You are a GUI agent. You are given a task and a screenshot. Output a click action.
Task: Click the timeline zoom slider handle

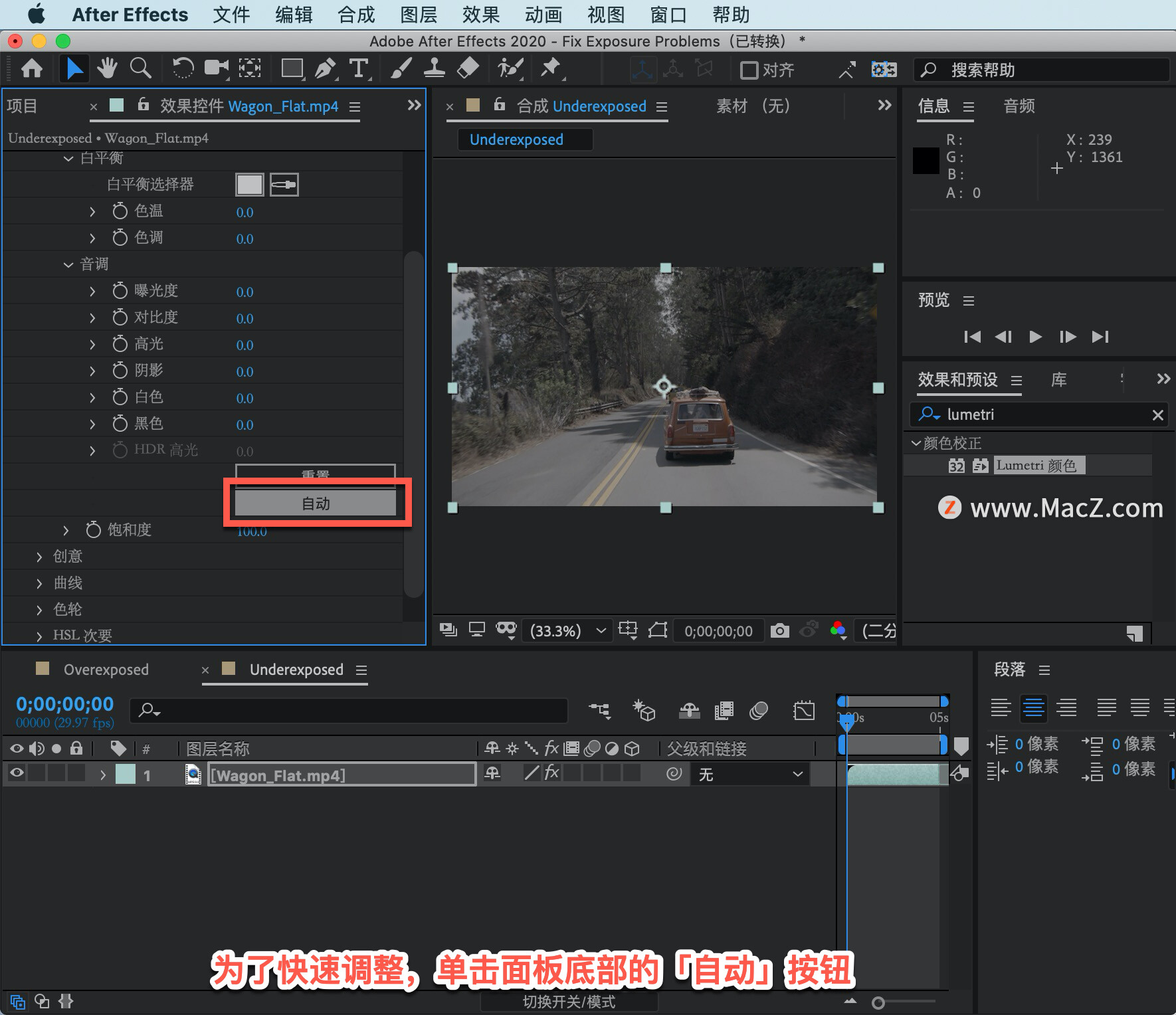click(878, 1002)
